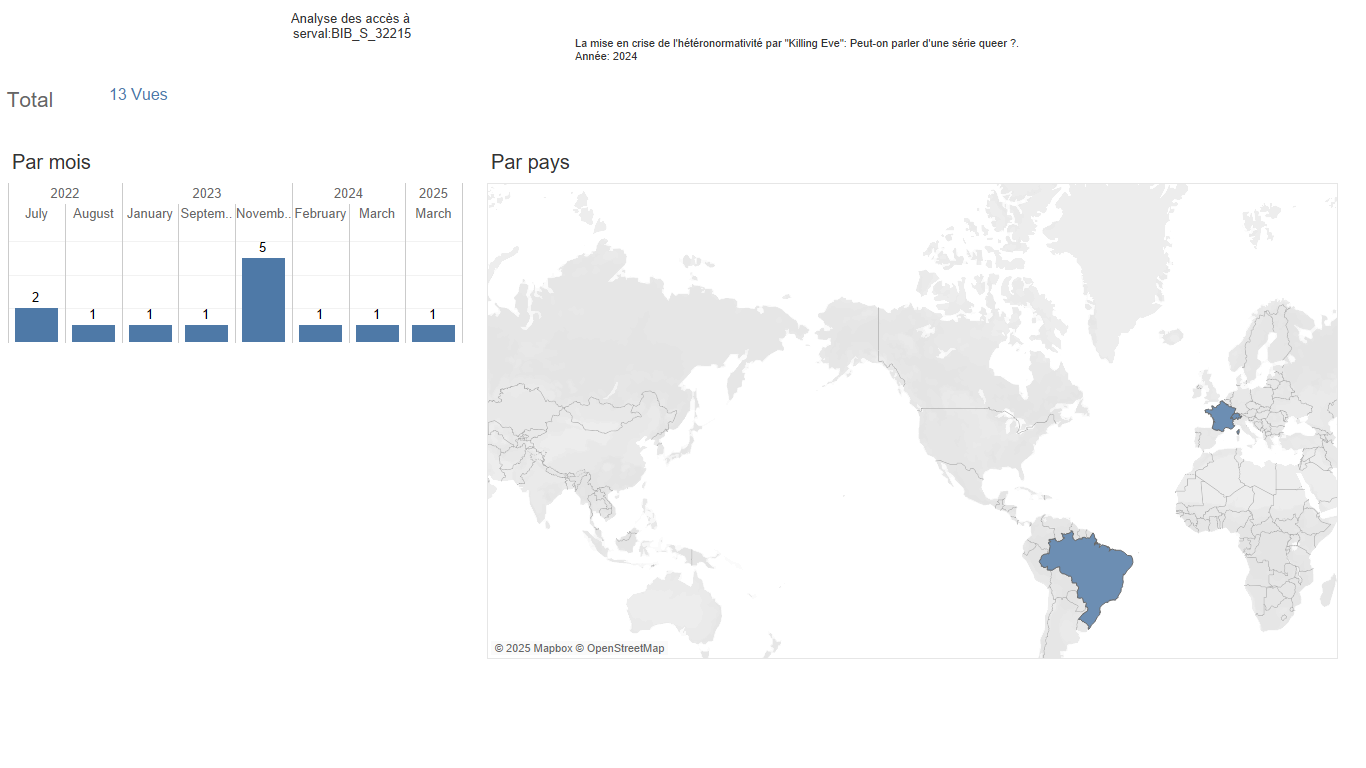This screenshot has width=1366, height=768.
Task: Click the 'Par pays' heading
Action: point(530,162)
